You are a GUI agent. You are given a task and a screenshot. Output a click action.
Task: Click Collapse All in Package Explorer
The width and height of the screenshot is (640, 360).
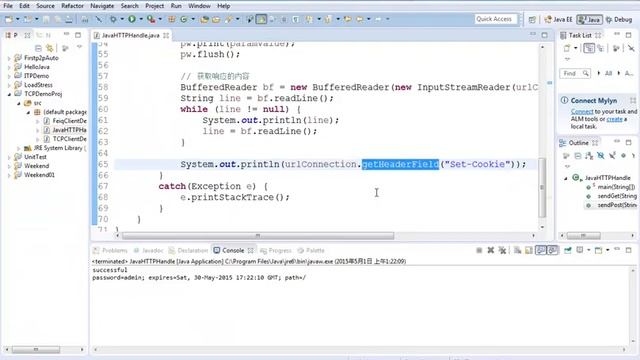point(38,48)
